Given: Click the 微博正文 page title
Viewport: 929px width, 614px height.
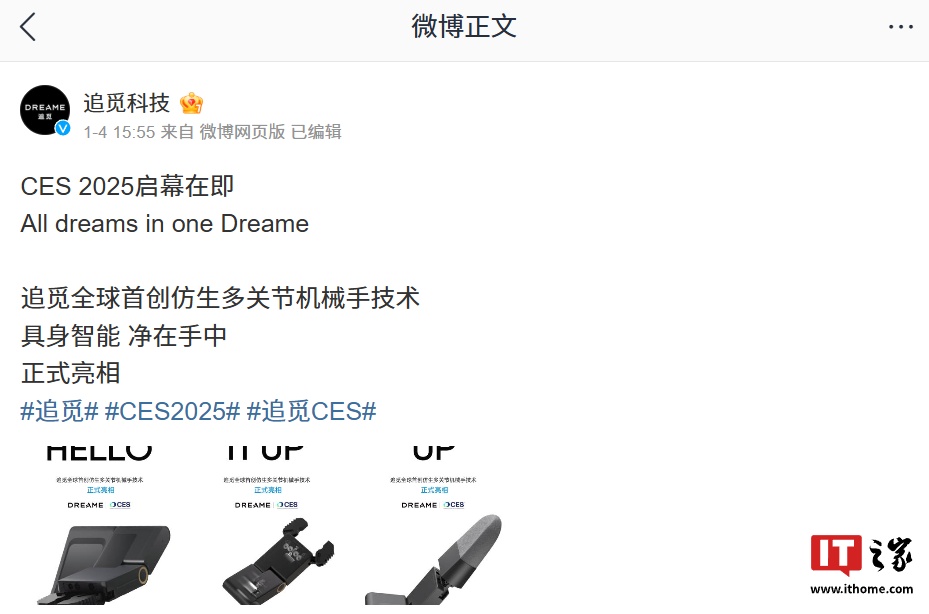Looking at the screenshot, I should (x=464, y=27).
